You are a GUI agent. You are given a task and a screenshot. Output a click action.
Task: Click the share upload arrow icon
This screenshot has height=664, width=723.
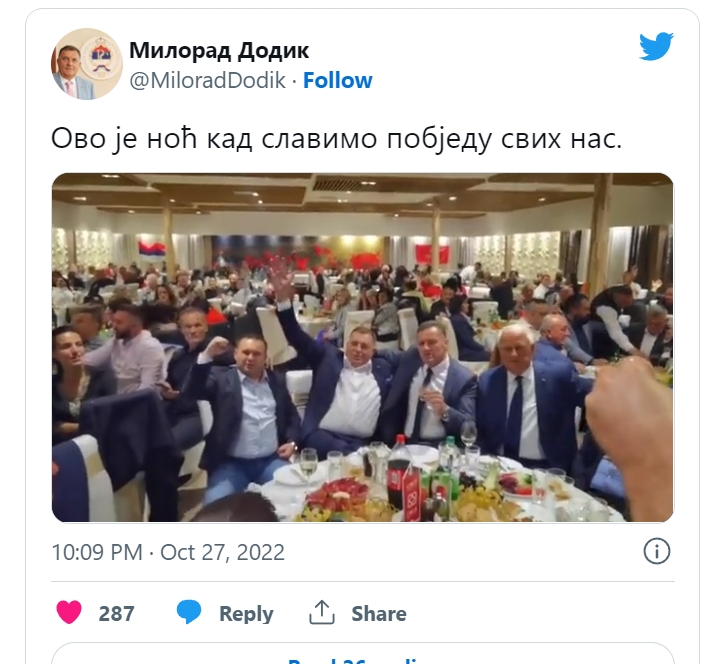pyautogui.click(x=321, y=612)
